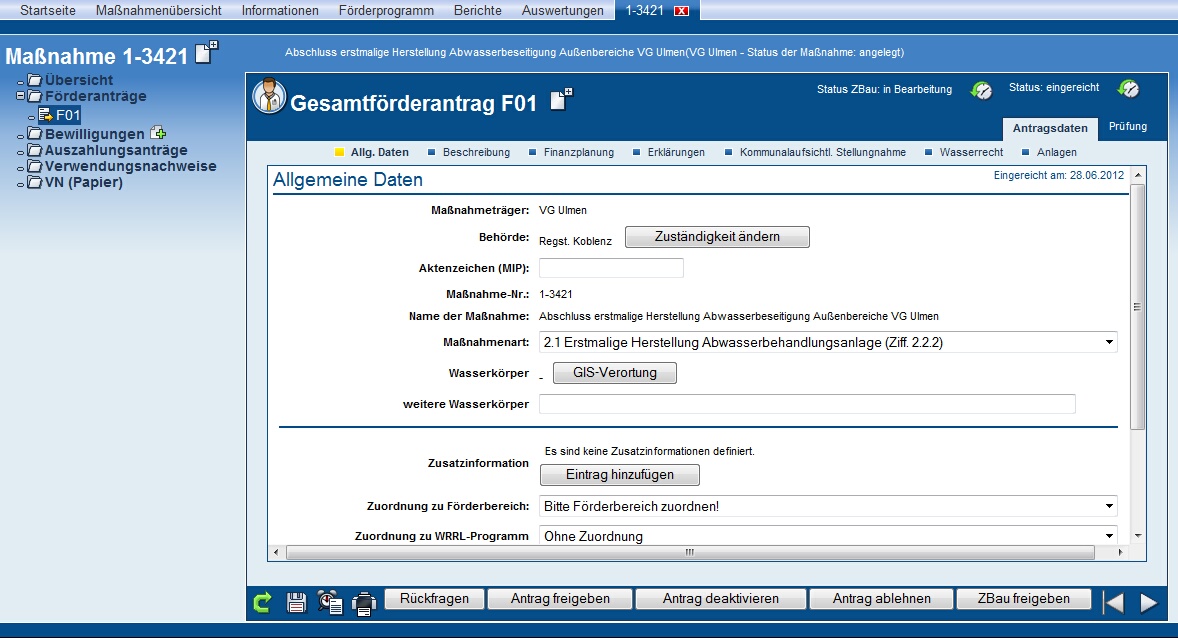The width and height of the screenshot is (1178, 638).
Task: Click the Zuständigkeit ändern button
Action: tap(717, 237)
